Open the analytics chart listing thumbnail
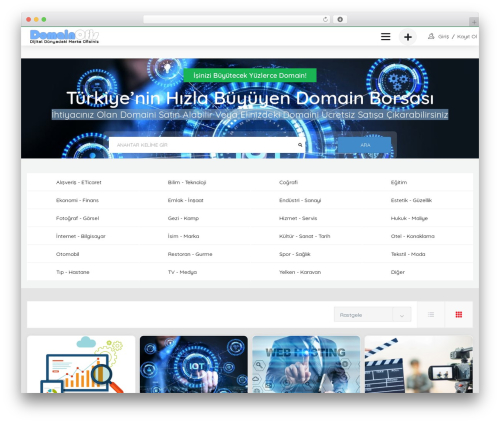The height and width of the screenshot is (423, 500). tap(81, 364)
